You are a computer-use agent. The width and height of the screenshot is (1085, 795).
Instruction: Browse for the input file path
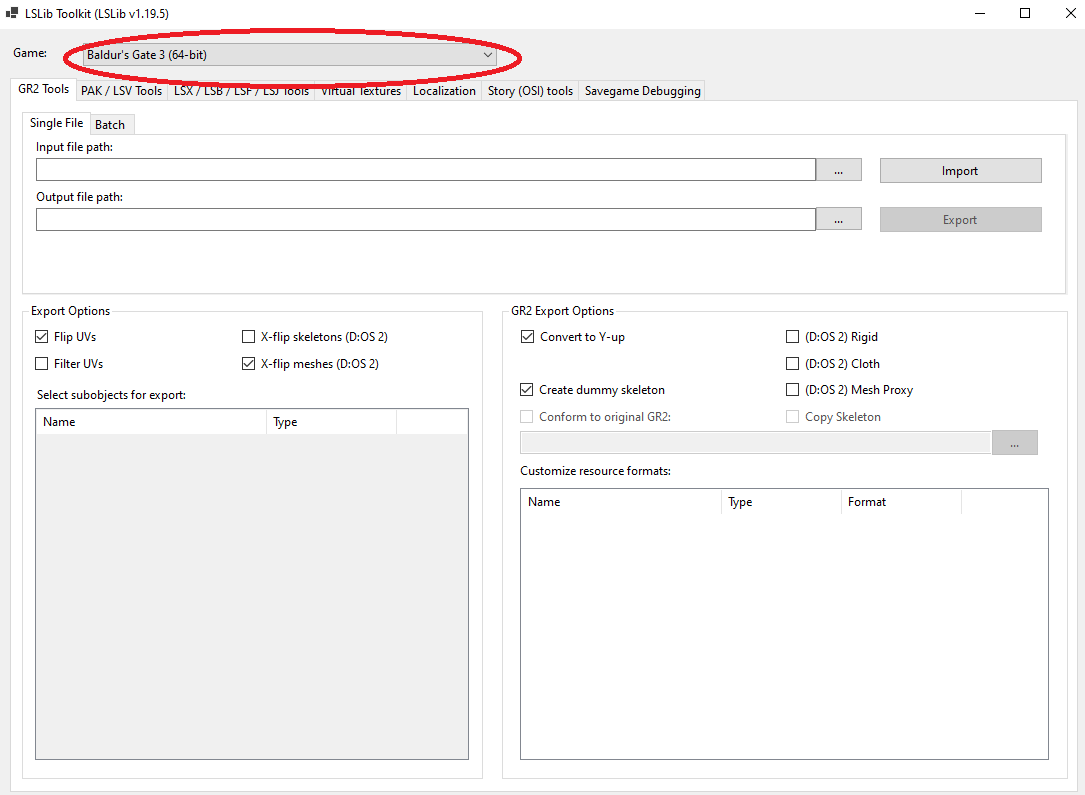point(839,170)
